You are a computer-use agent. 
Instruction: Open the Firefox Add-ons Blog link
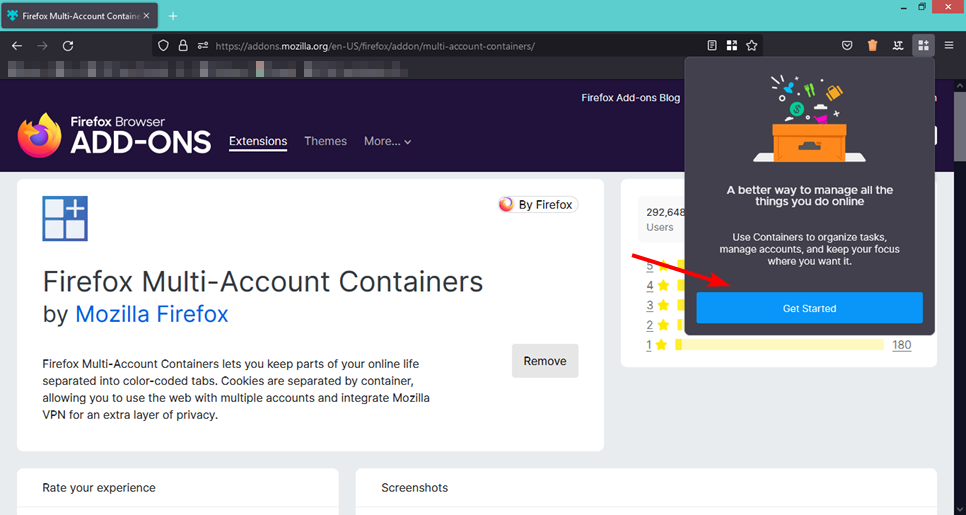[630, 98]
